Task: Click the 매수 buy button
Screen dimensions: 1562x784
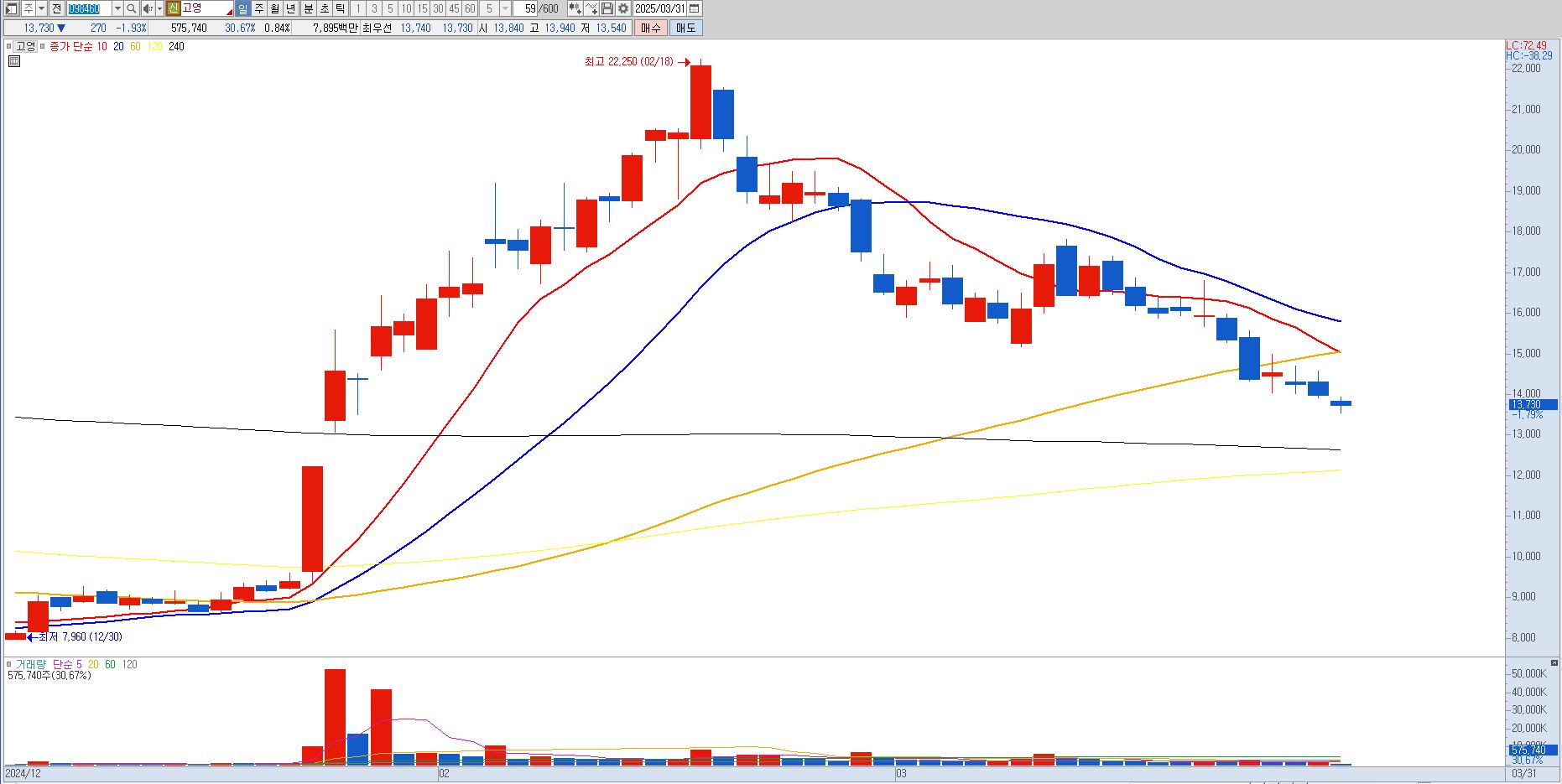Action: point(651,28)
